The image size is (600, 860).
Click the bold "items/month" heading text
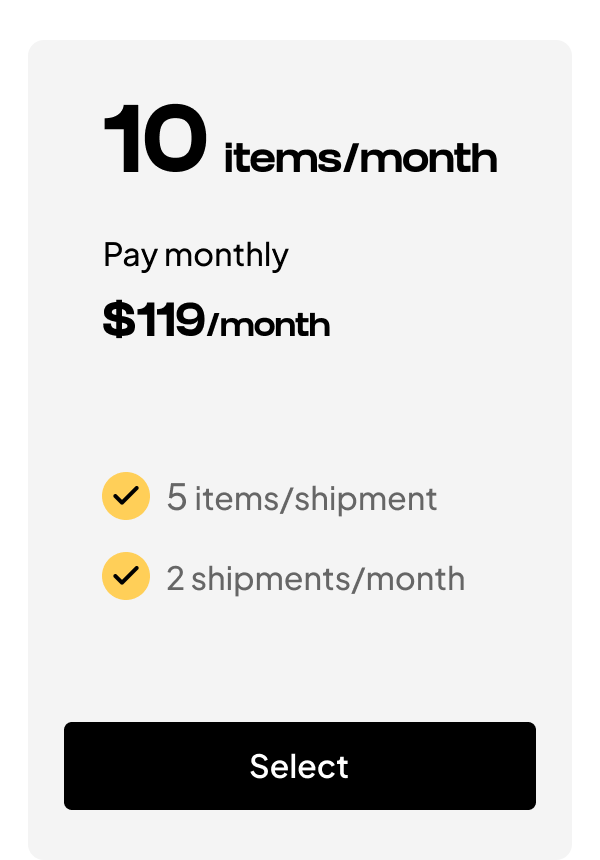click(360, 159)
